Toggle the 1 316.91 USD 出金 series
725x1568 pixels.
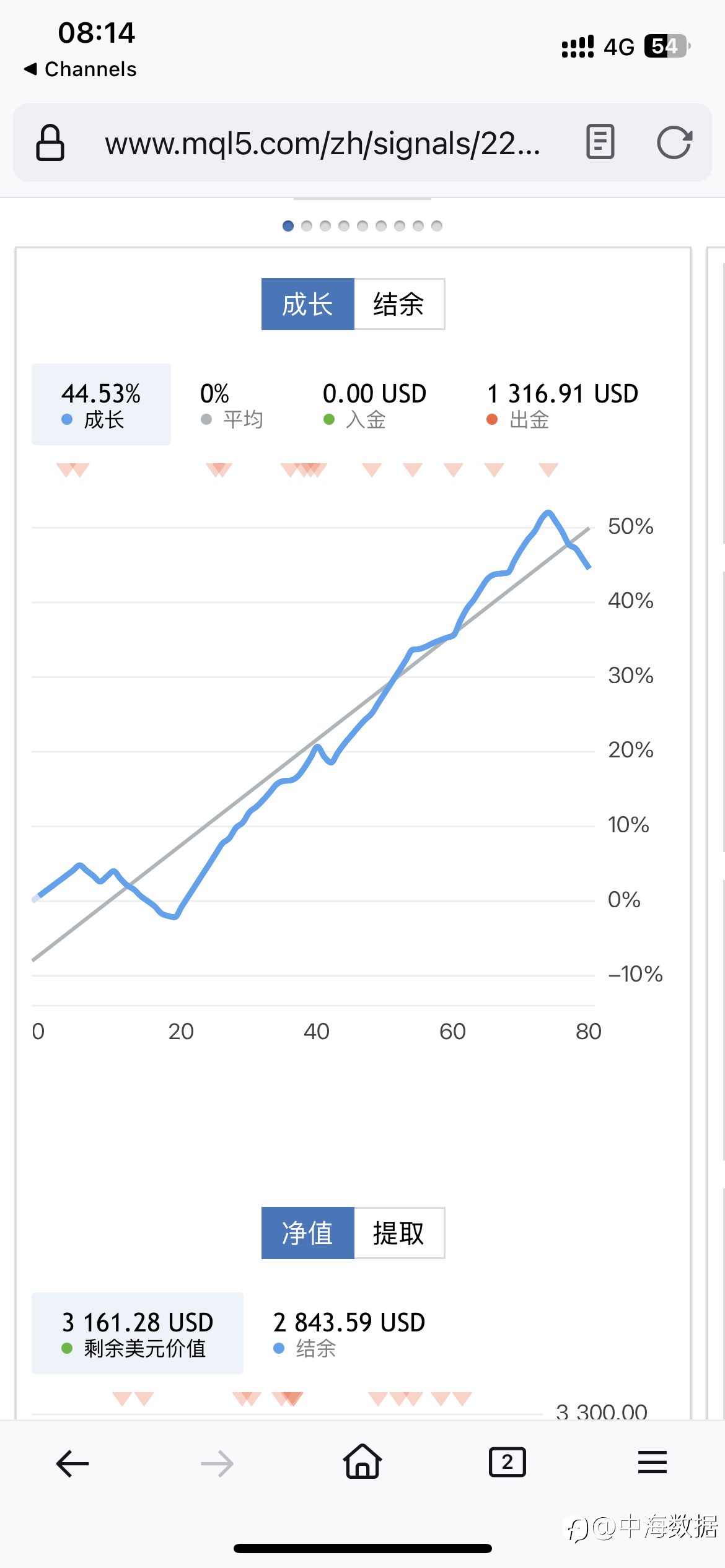point(562,406)
